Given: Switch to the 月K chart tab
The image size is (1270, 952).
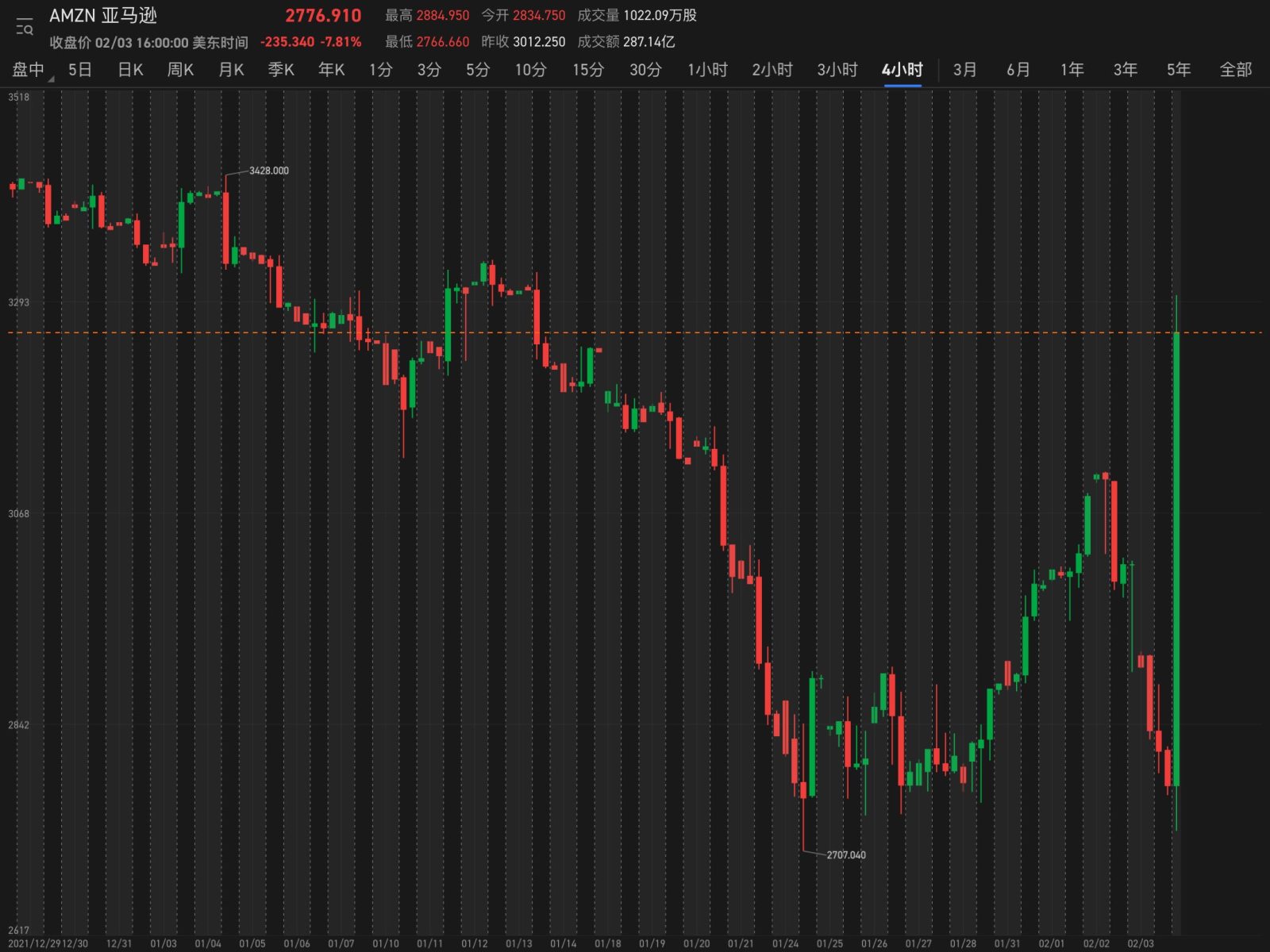Looking at the screenshot, I should [x=231, y=70].
